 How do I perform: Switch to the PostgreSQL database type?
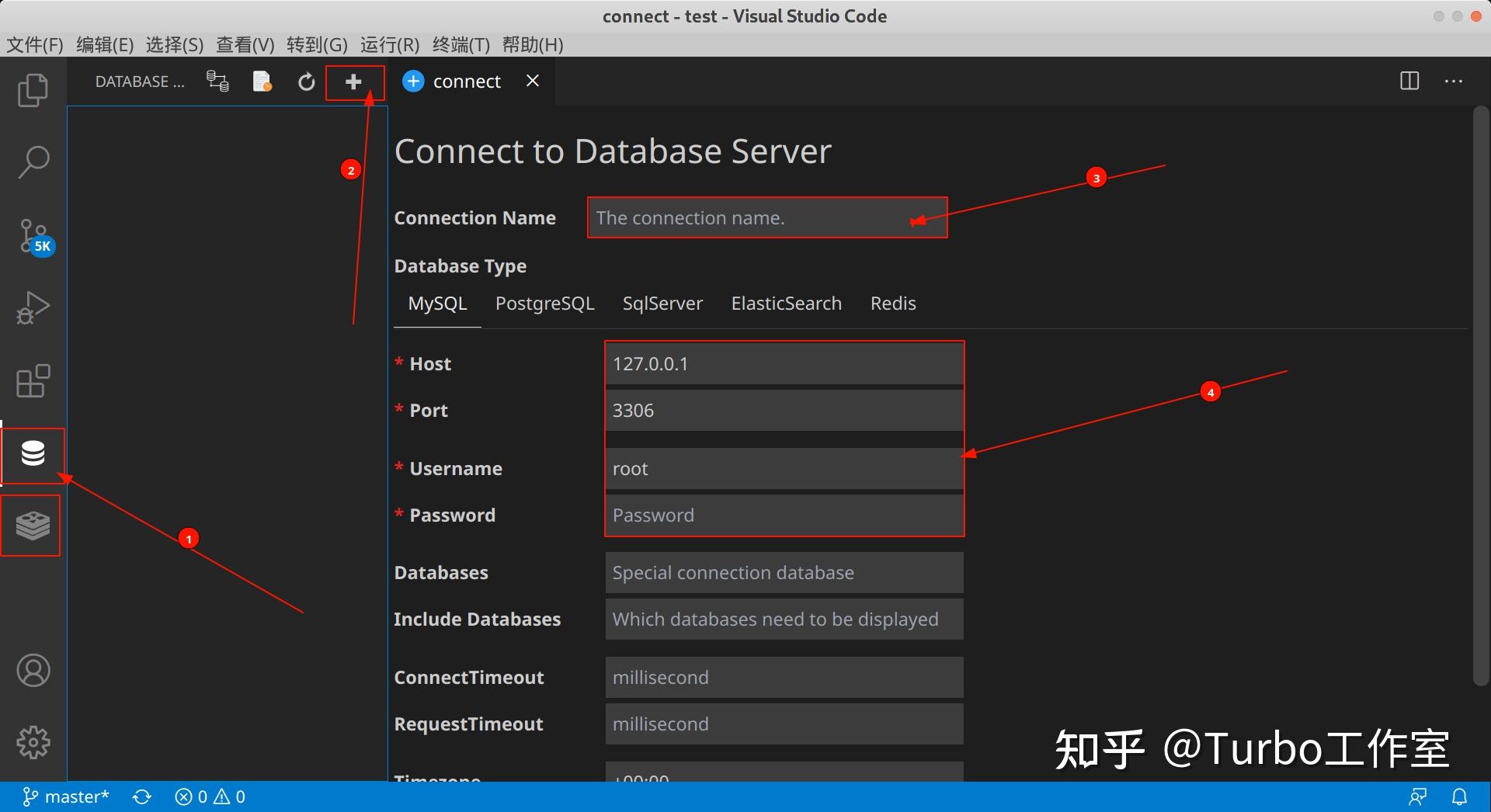544,304
